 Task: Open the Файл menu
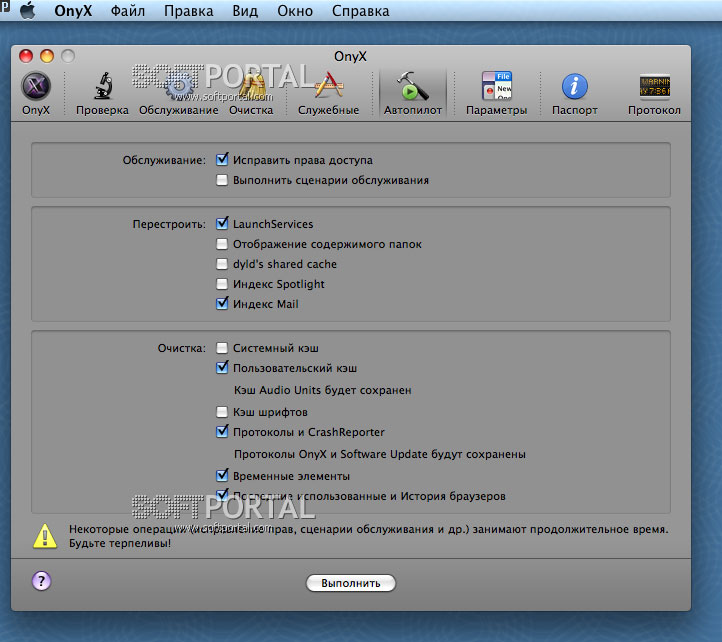pos(128,11)
